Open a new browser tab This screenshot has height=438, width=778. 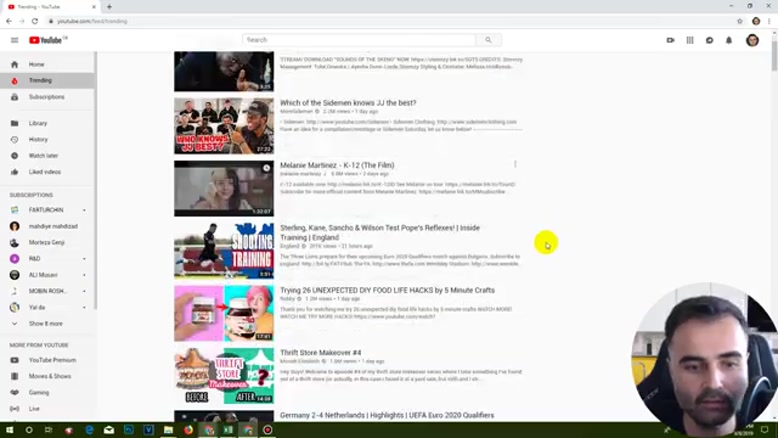[109, 7]
